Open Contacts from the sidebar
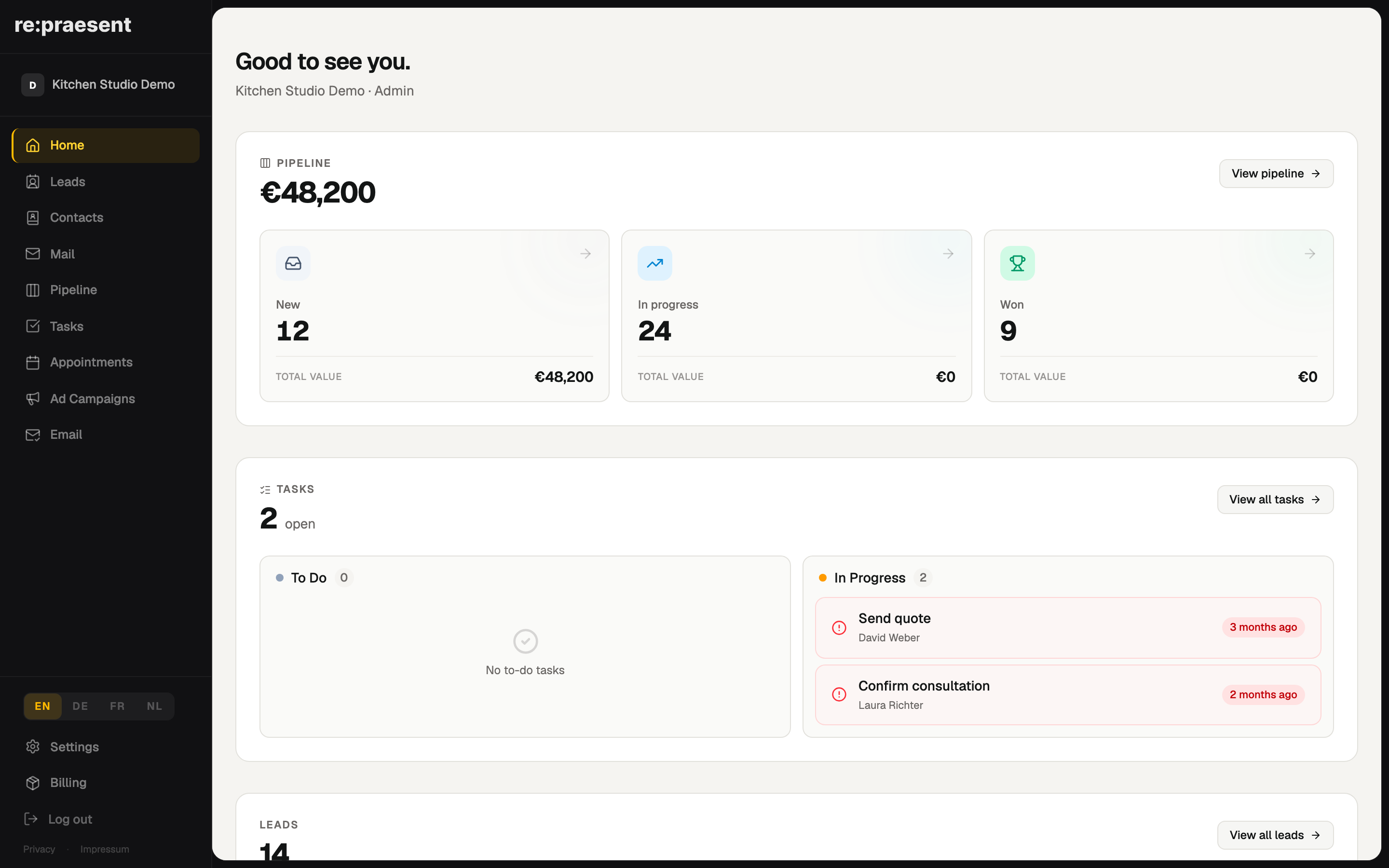The image size is (1389, 868). pyautogui.click(x=106, y=217)
